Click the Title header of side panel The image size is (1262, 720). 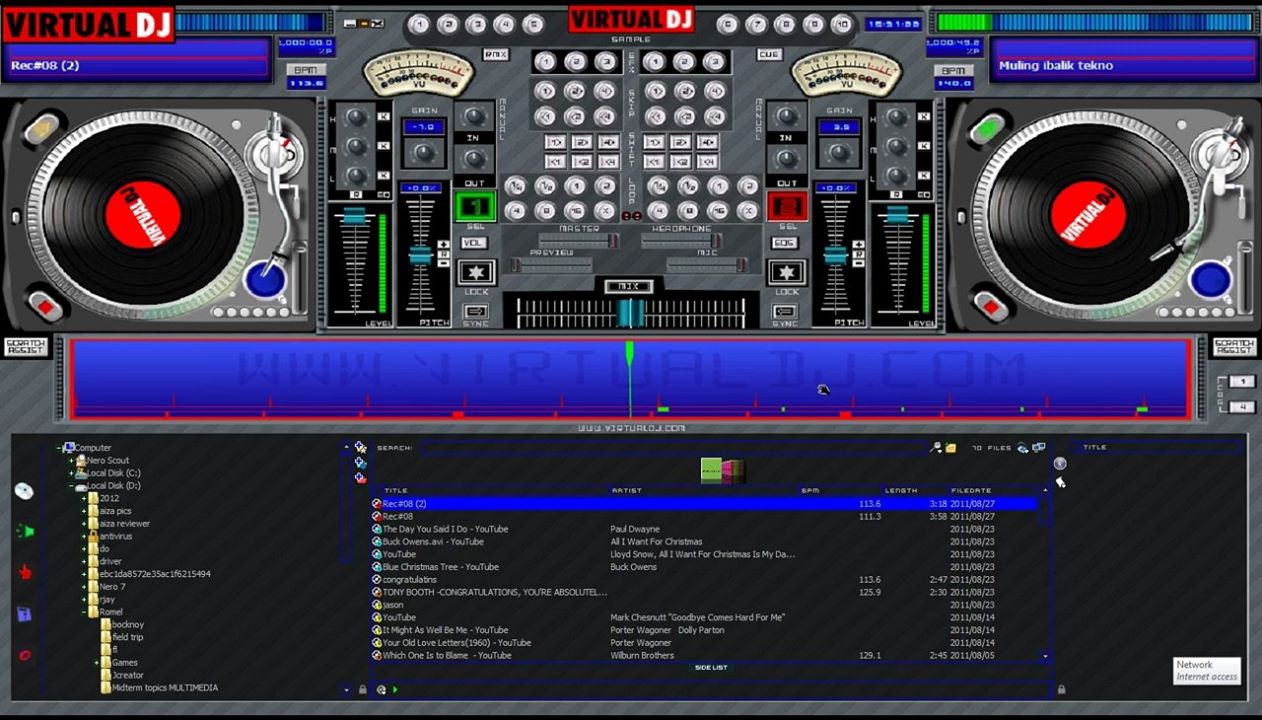pyautogui.click(x=1095, y=448)
